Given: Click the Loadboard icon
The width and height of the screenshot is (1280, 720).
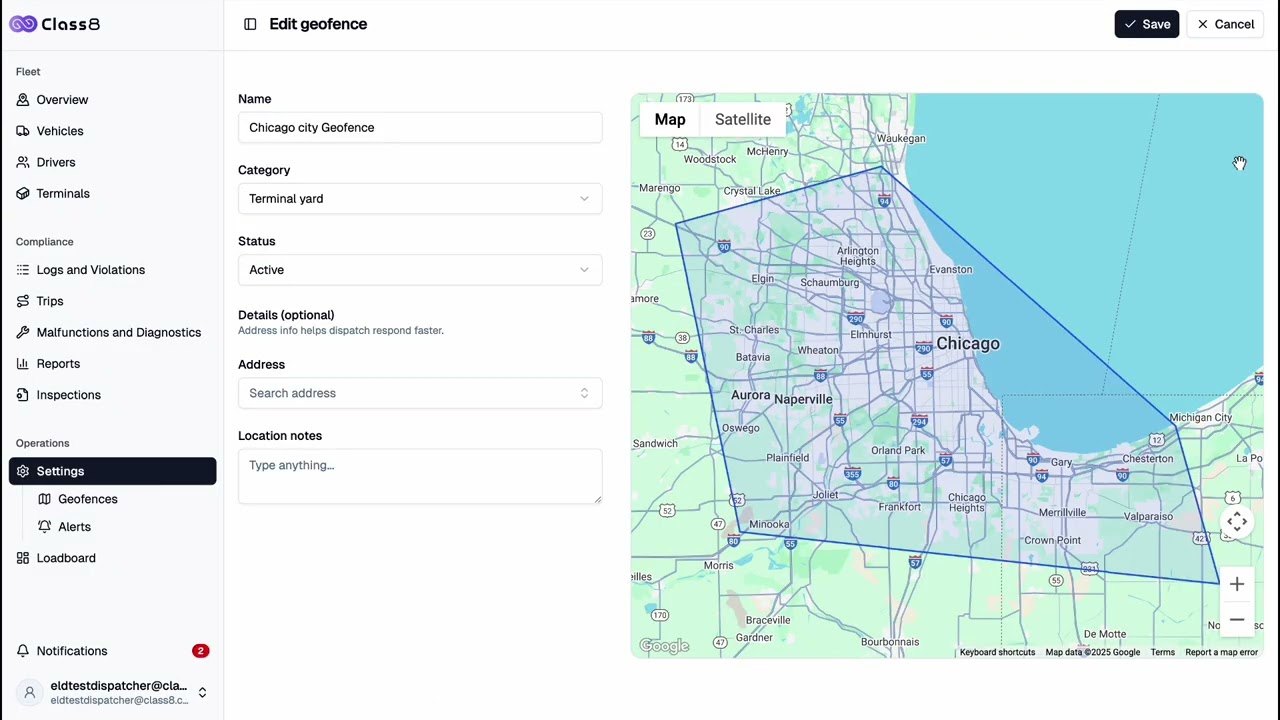Looking at the screenshot, I should 23,558.
